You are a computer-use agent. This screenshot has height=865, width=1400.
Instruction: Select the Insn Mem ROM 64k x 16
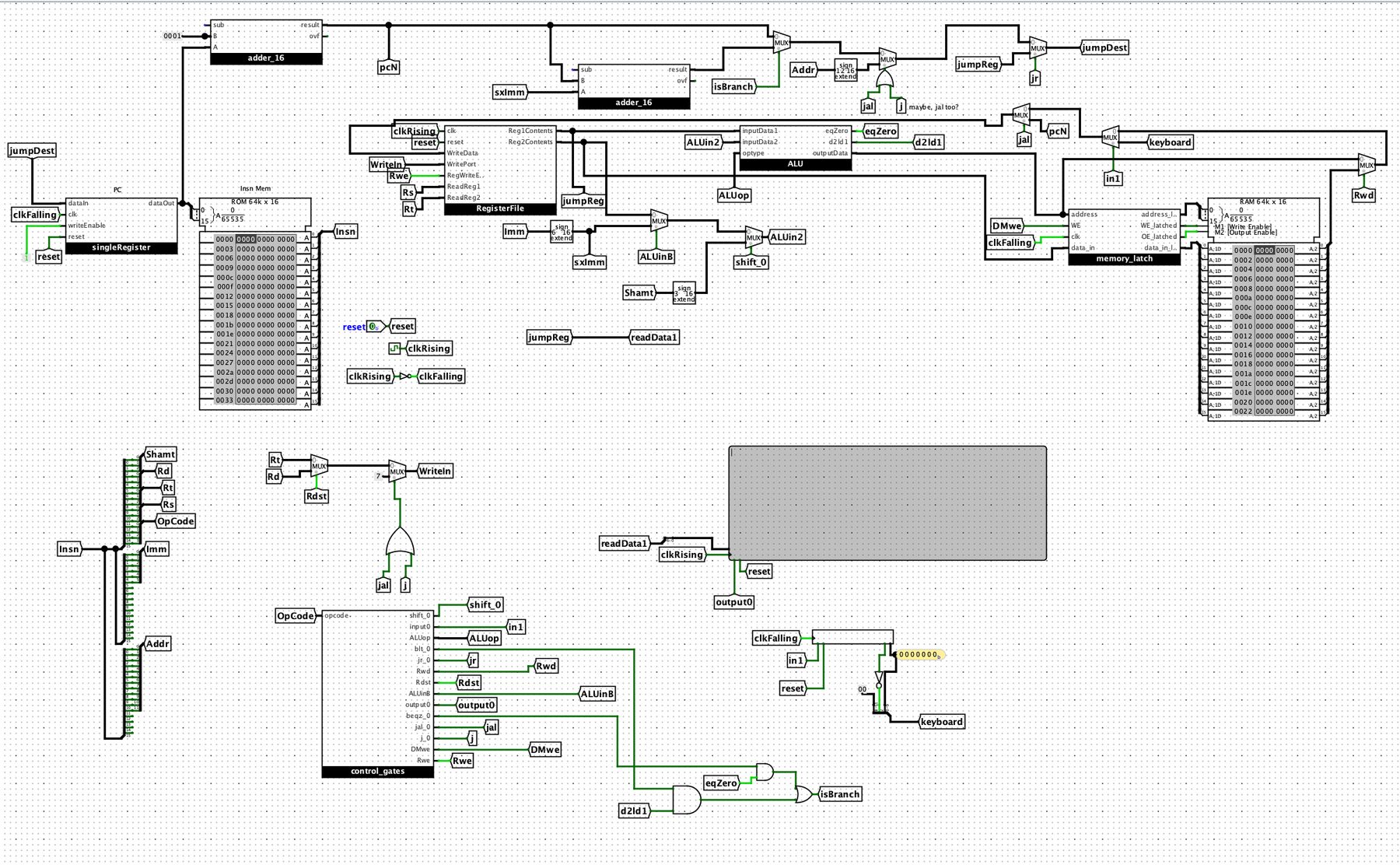[256, 303]
